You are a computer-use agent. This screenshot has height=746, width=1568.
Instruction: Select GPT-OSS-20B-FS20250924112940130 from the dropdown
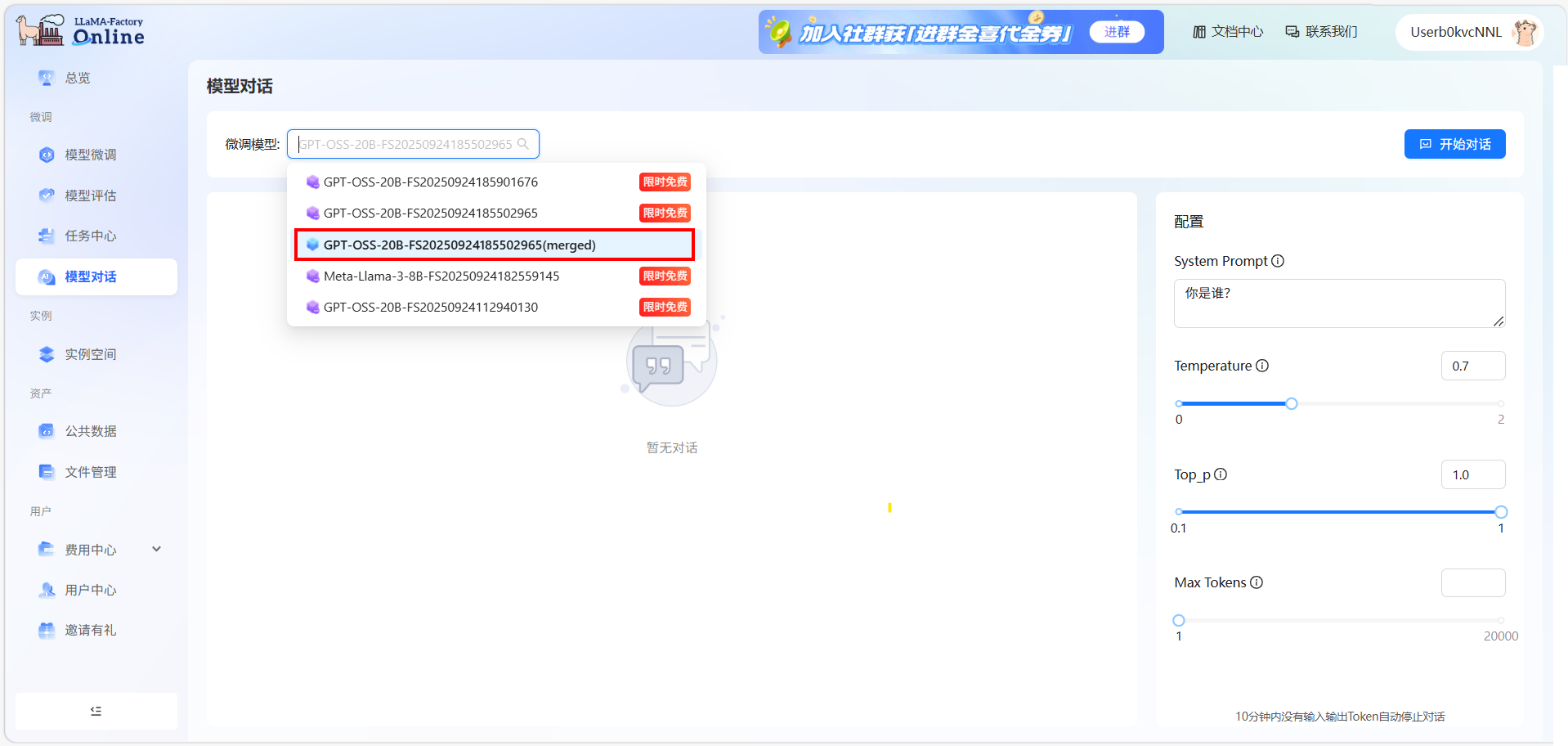tap(431, 307)
